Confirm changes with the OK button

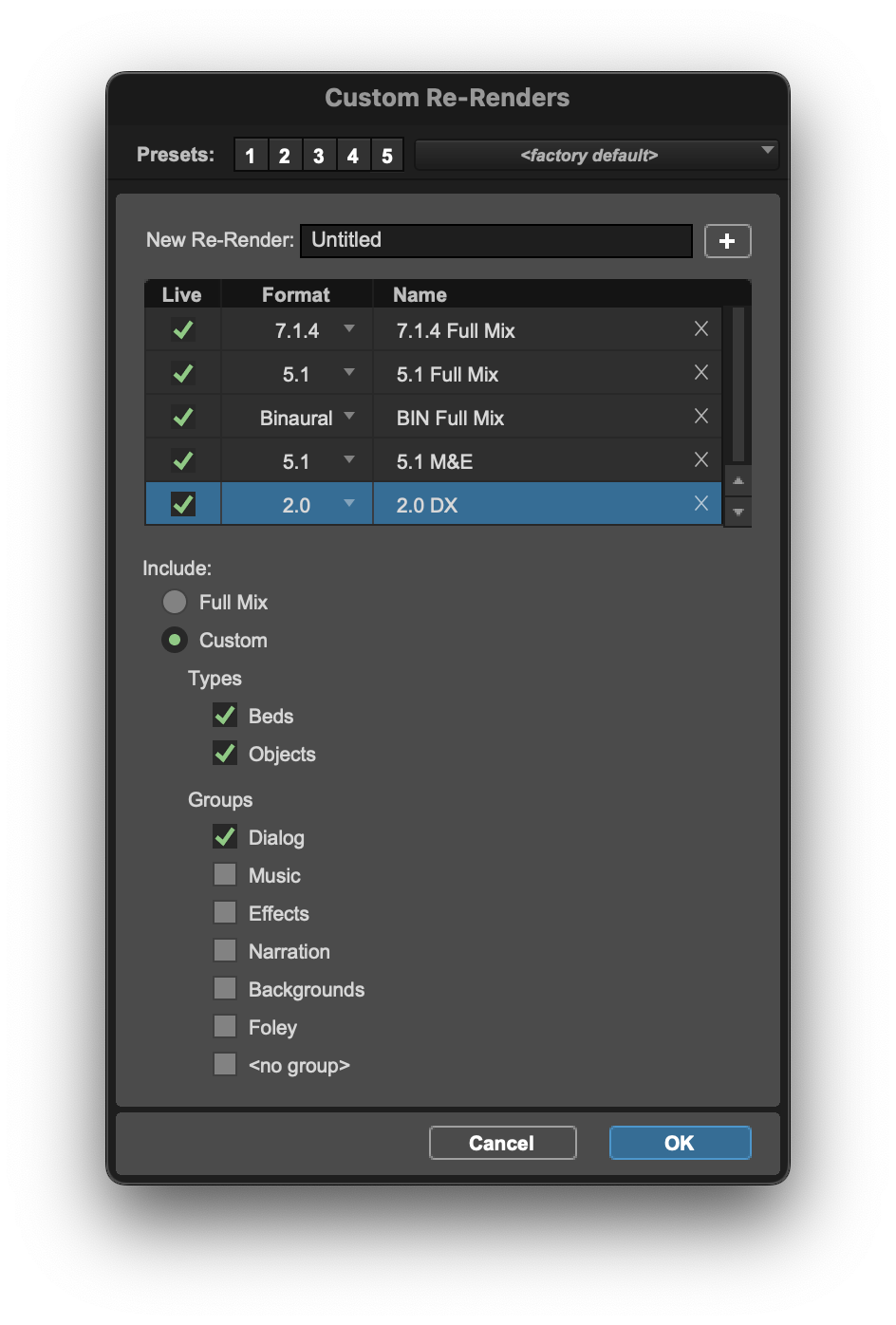[x=680, y=1143]
